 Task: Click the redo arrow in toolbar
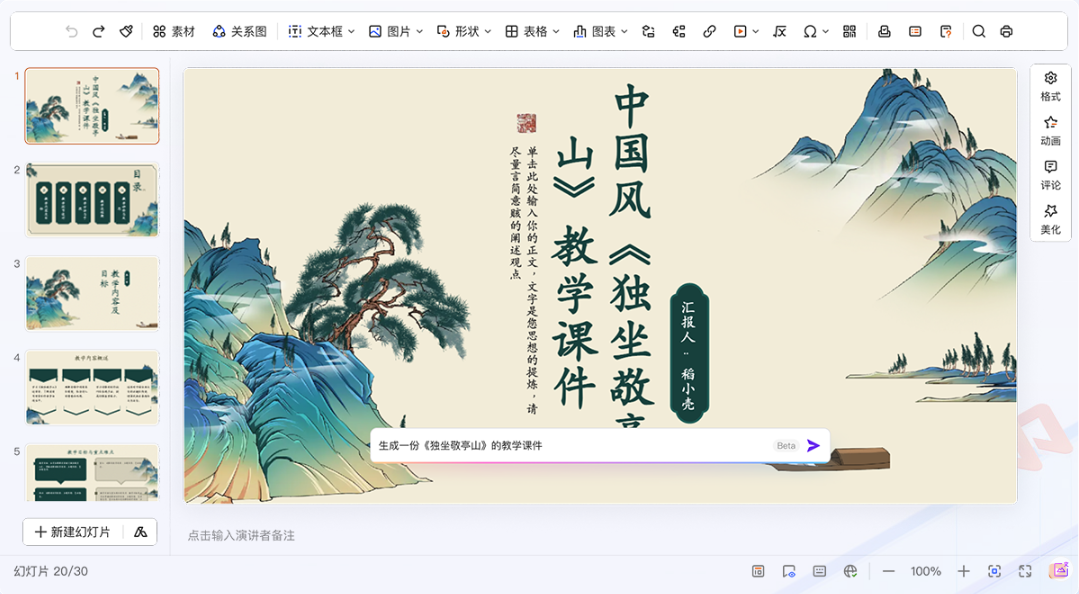tap(98, 32)
